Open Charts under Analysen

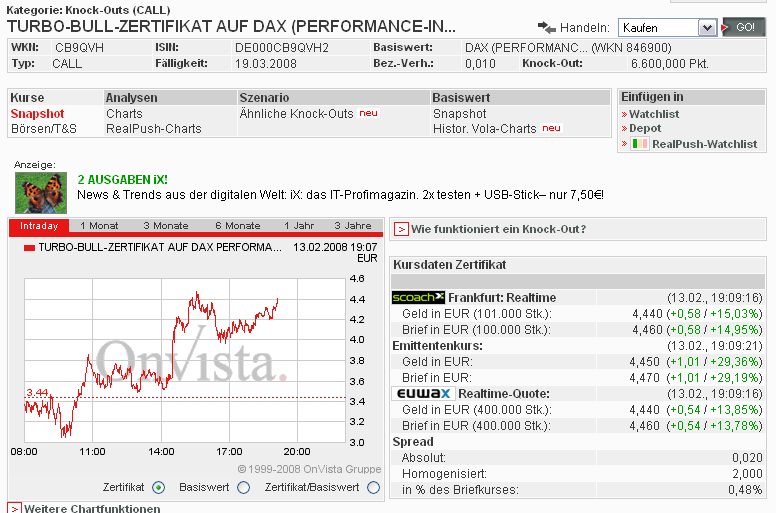(x=124, y=114)
